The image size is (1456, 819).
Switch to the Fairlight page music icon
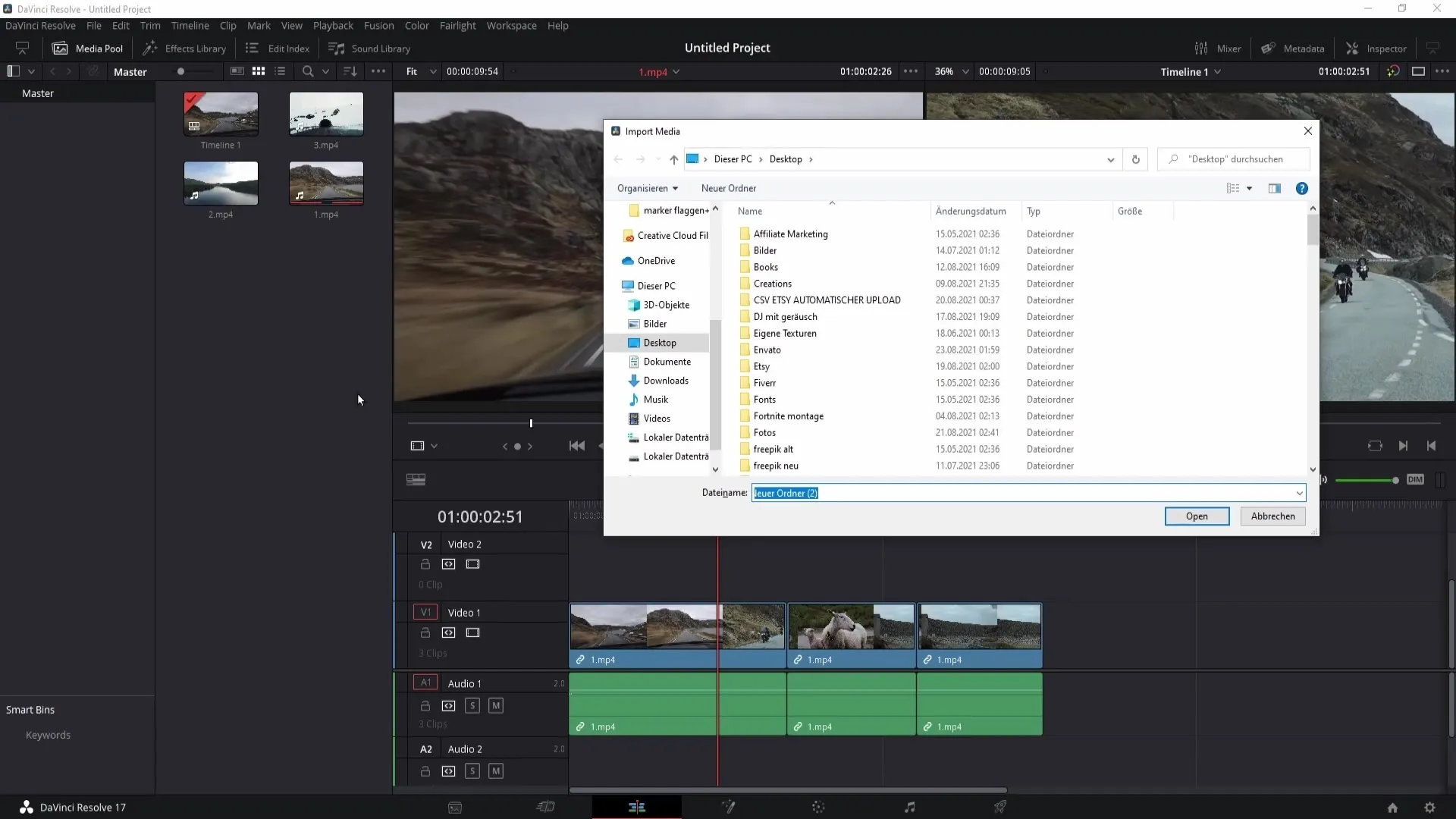[x=909, y=807]
